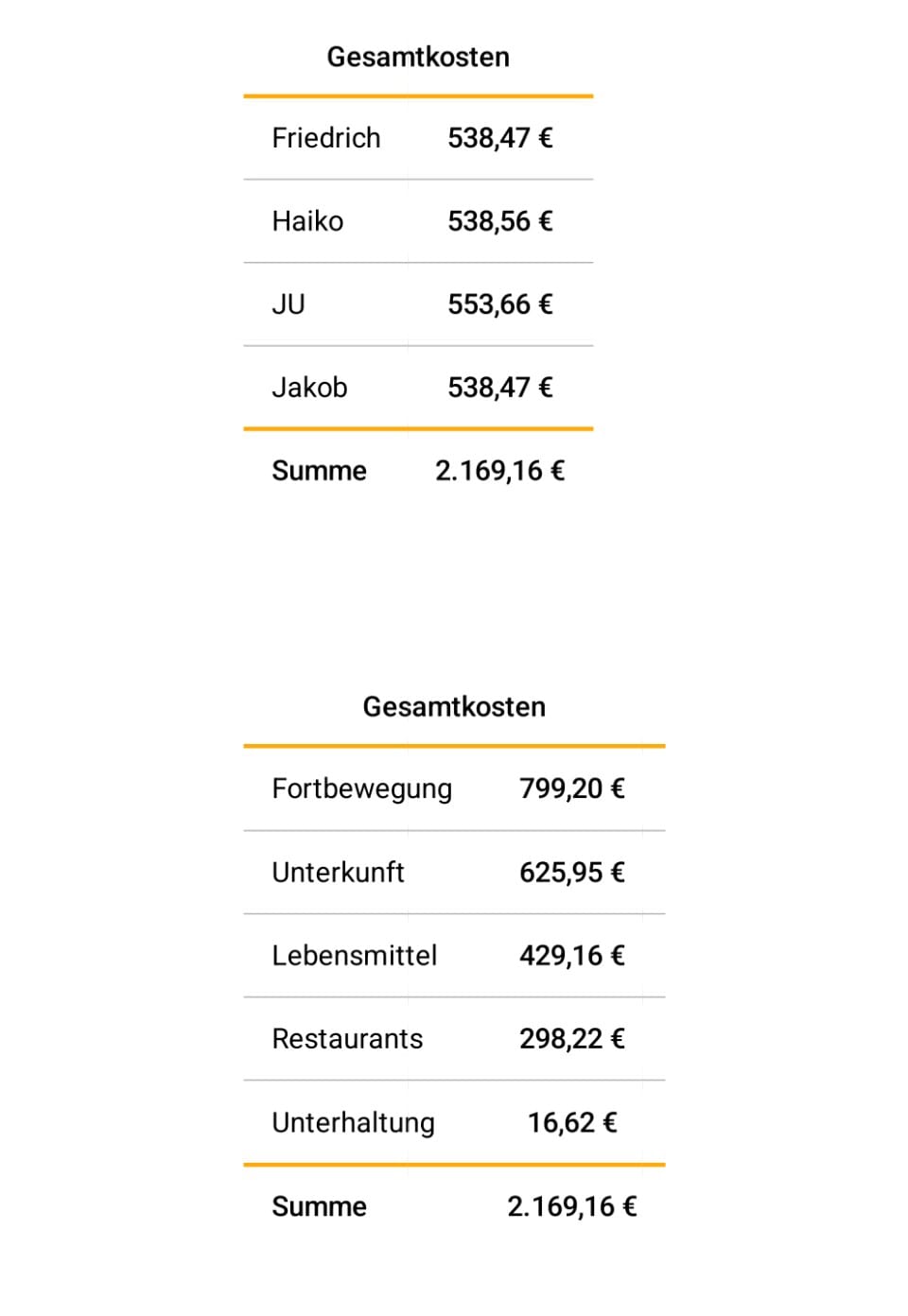This screenshot has width=908, height=1316.
Task: Open the Restaurants category row
Action: click(347, 1039)
